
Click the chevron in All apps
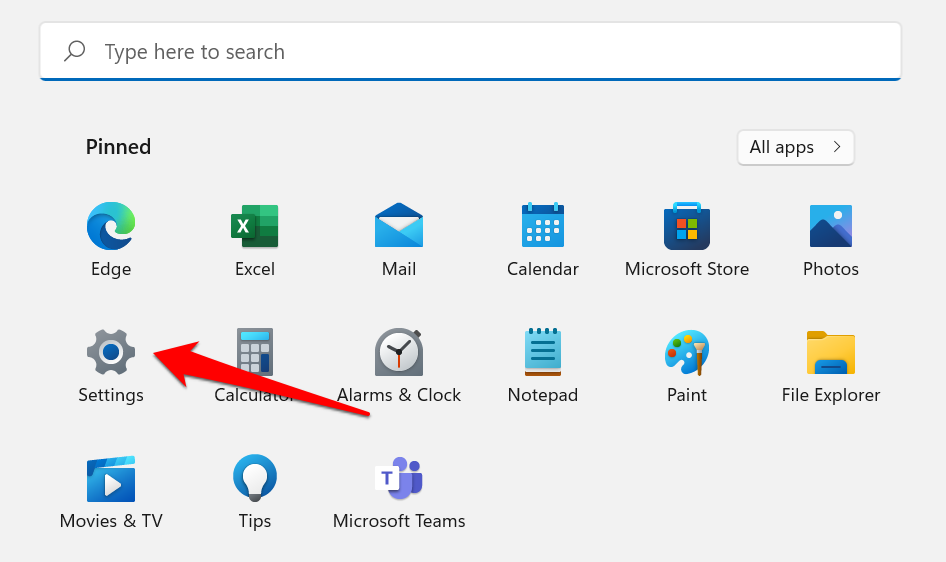coord(836,147)
